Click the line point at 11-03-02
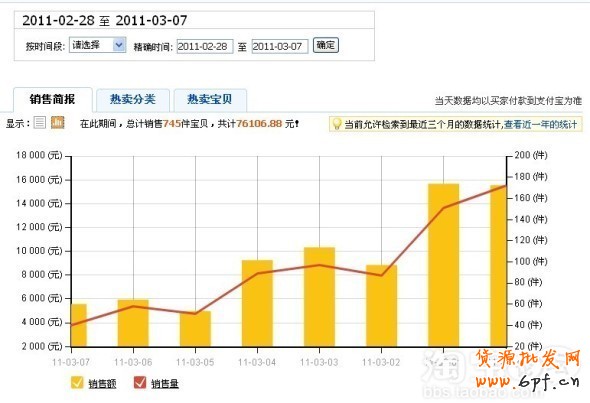This screenshot has width=590, height=403. pos(381,275)
